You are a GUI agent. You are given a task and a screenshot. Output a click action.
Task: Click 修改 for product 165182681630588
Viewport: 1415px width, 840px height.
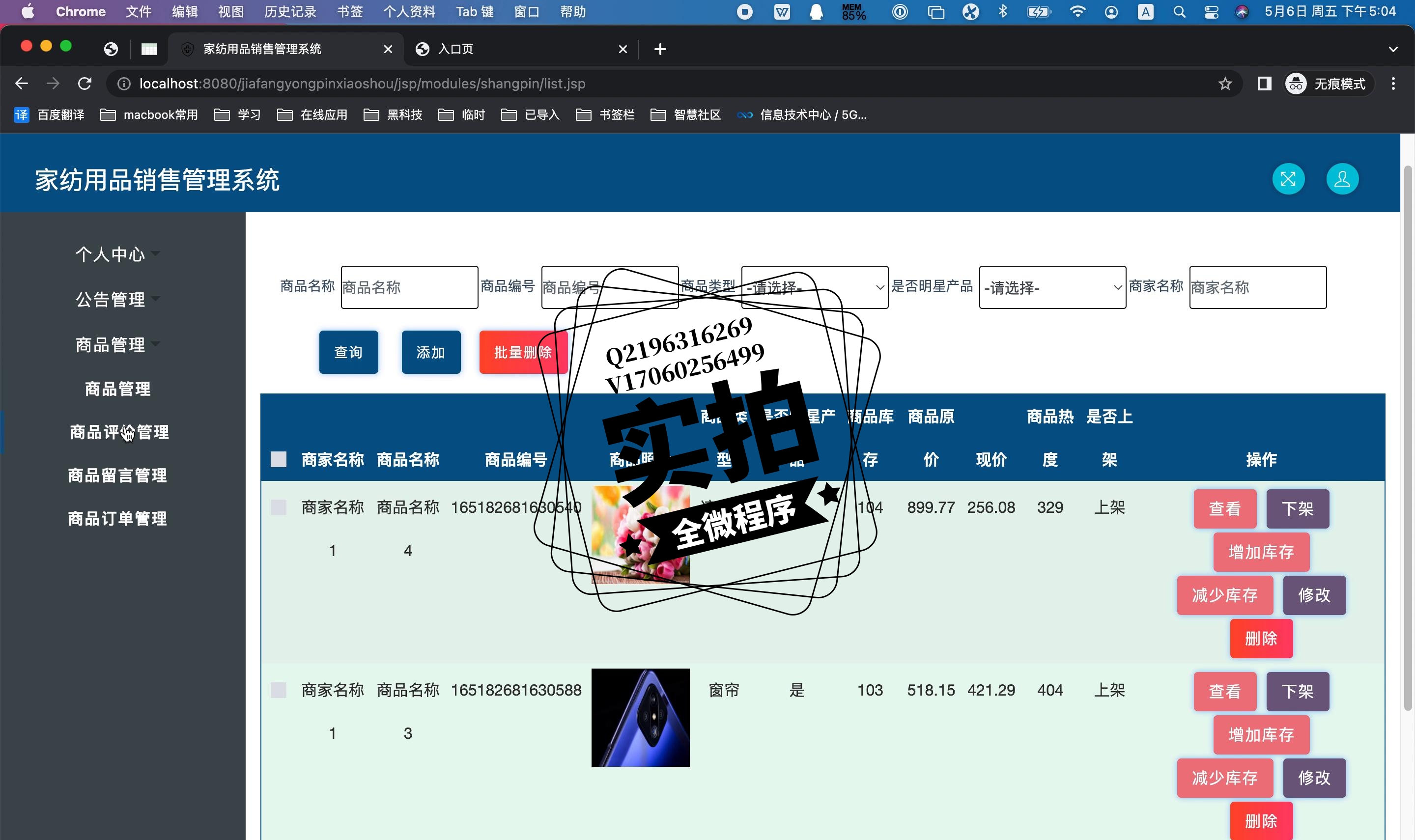[1314, 778]
